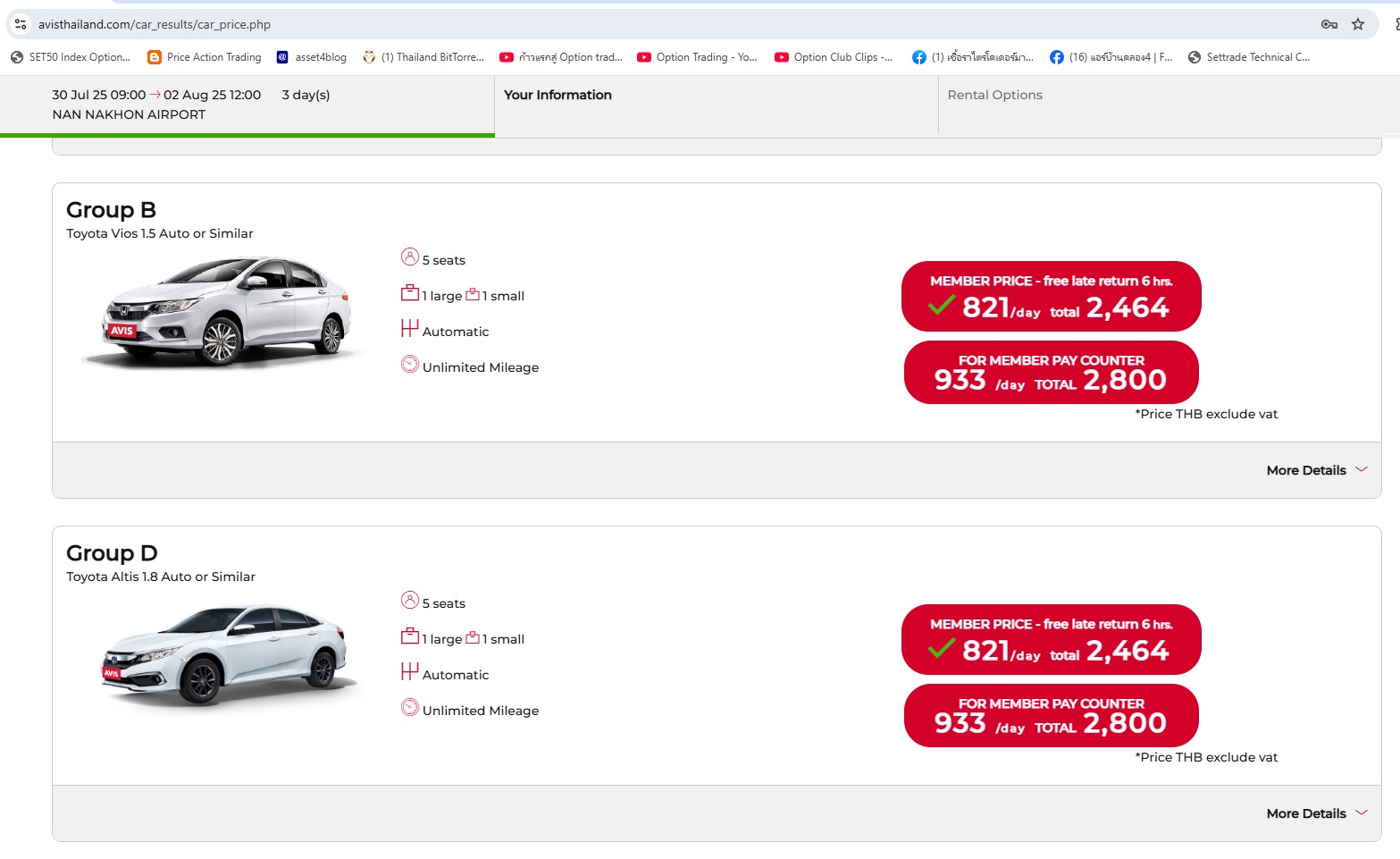The image size is (1400, 859).
Task: Choose Group B pay counter 2,800 total
Action: click(1051, 372)
